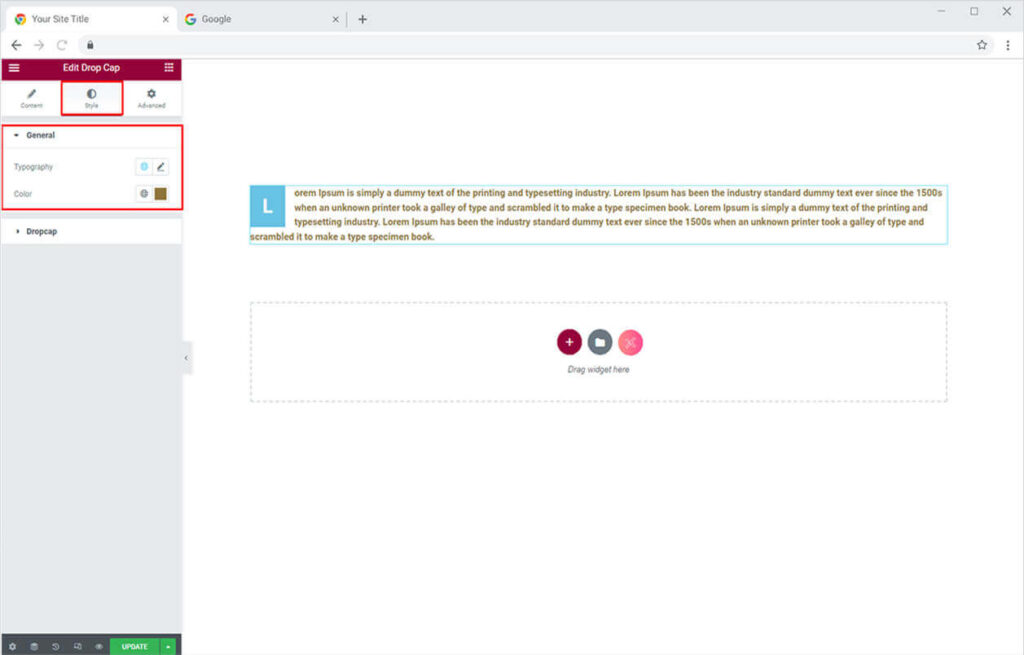Open the History icon in bottom bar
Viewport: 1024px width, 655px height.
tap(56, 647)
